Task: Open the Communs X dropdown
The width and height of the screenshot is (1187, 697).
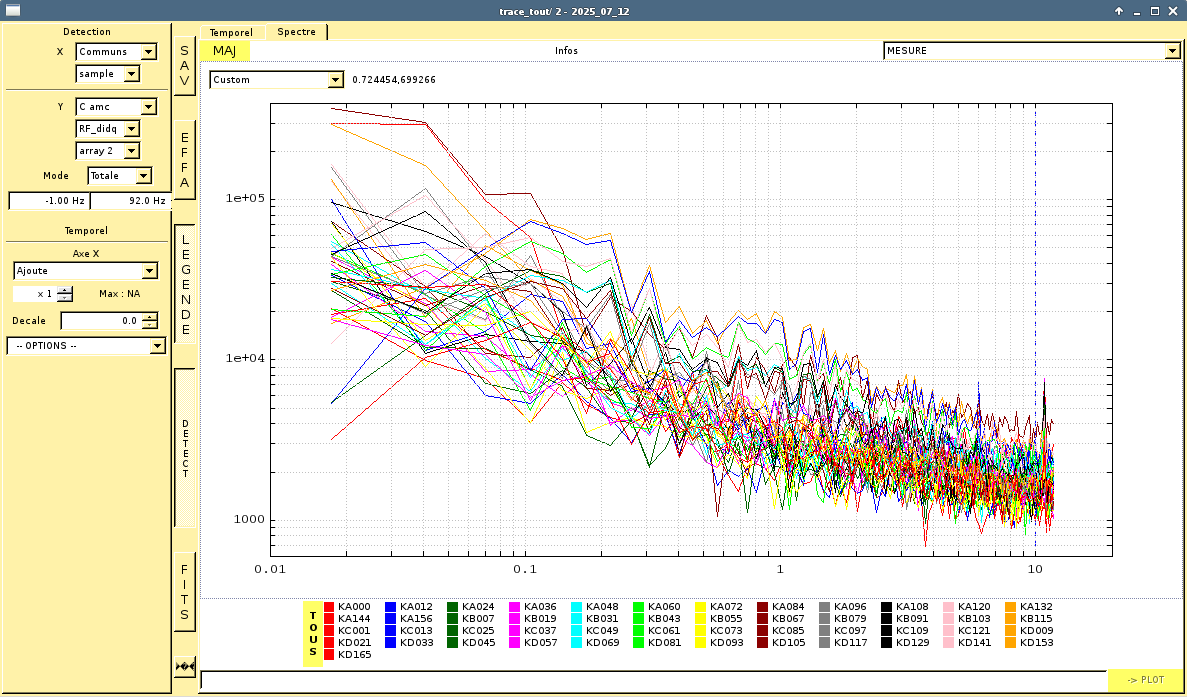Action: pos(149,52)
